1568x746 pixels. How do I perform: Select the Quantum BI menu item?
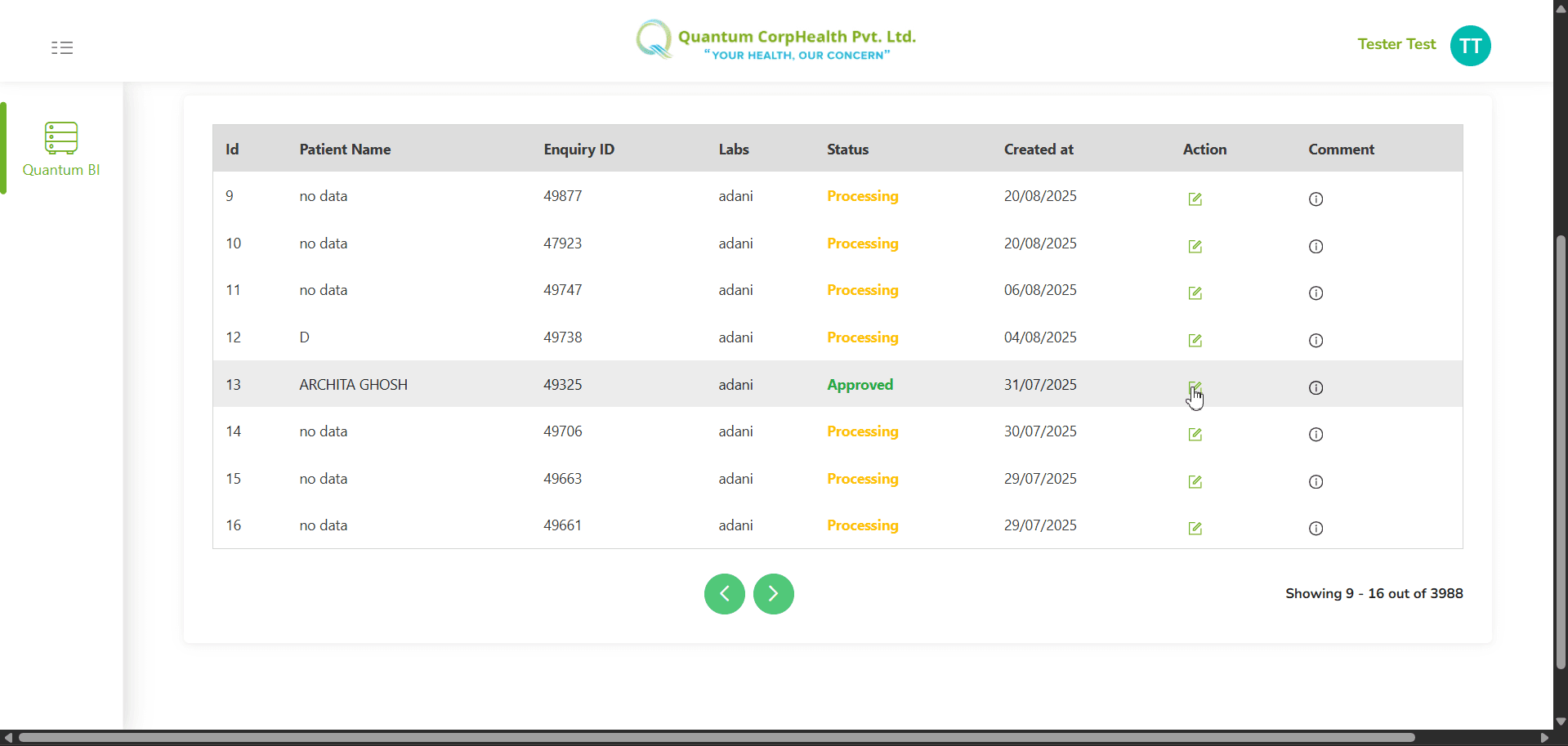[x=62, y=170]
